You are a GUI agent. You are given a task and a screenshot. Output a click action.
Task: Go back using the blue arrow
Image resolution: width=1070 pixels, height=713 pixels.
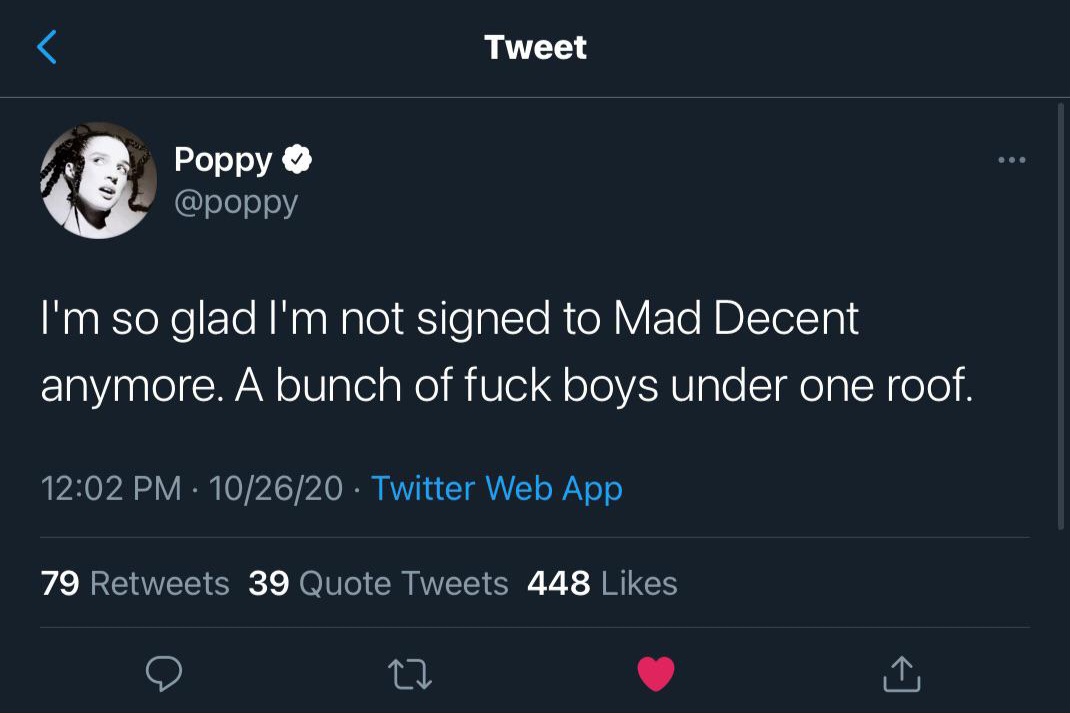pyautogui.click(x=47, y=47)
